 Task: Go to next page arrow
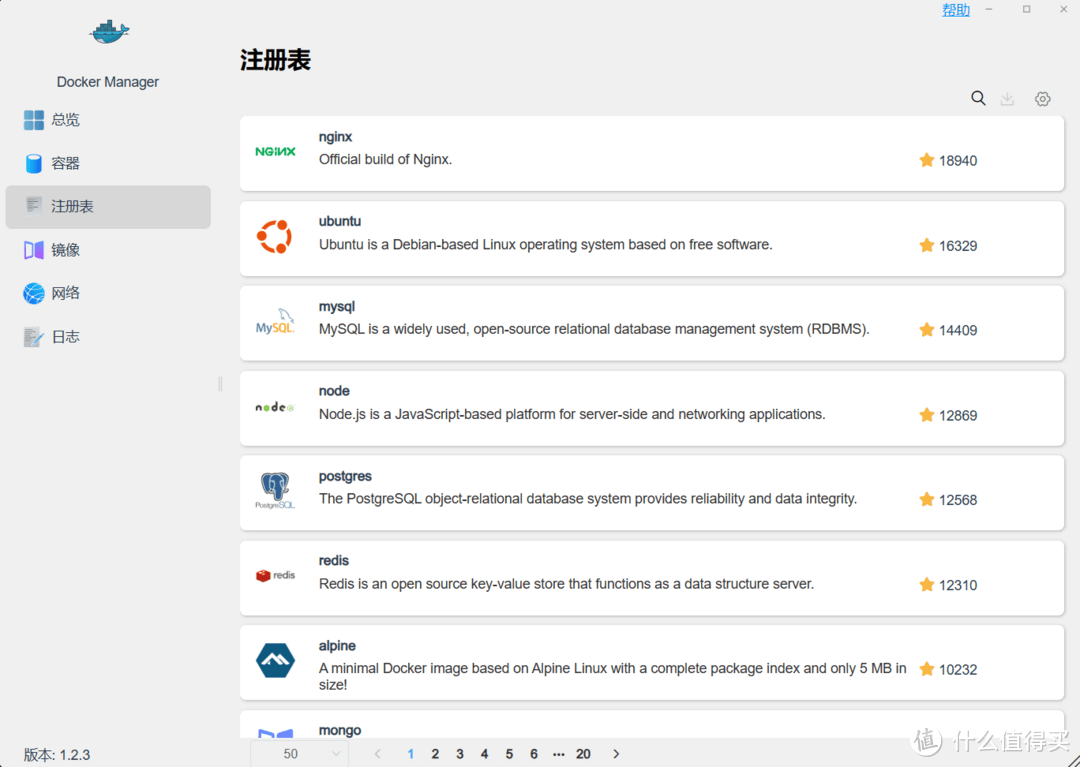tap(616, 754)
